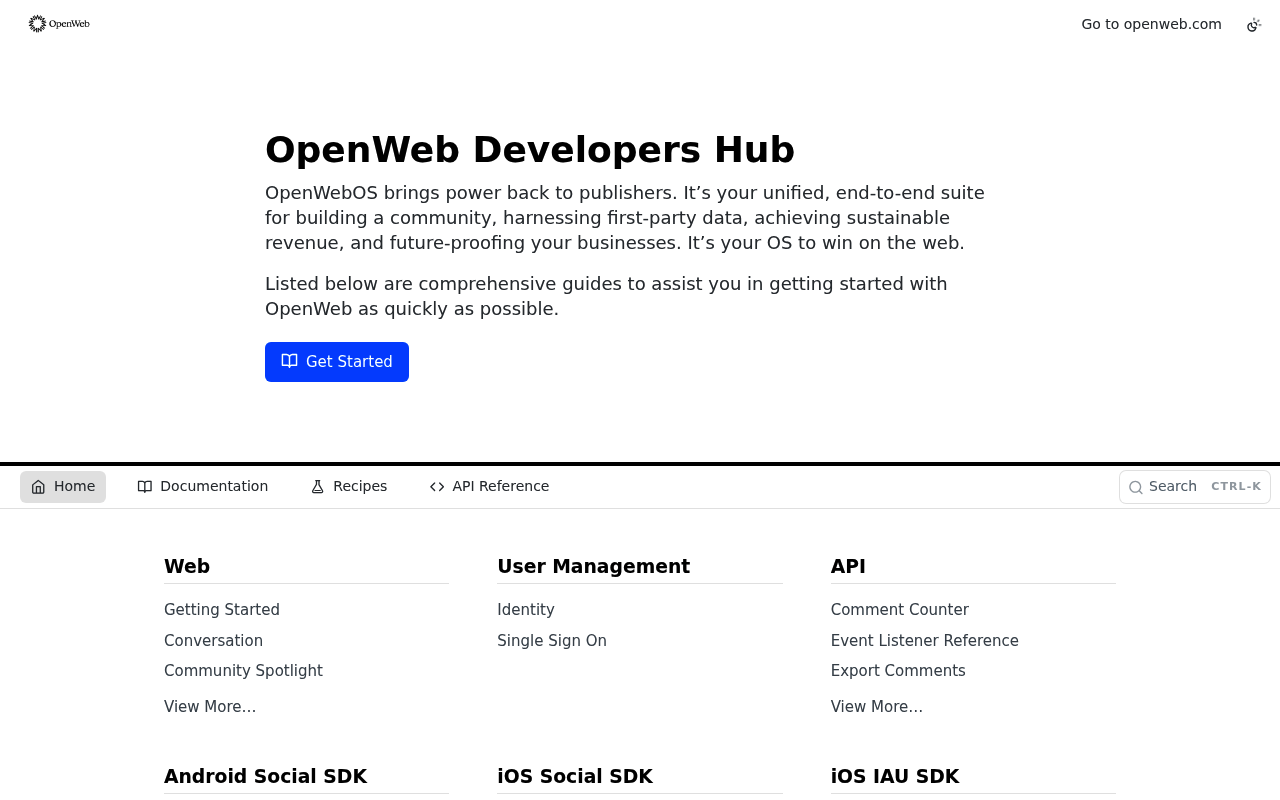The height and width of the screenshot is (800, 1280).
Task: Click the Web section heading
Action: 187,567
